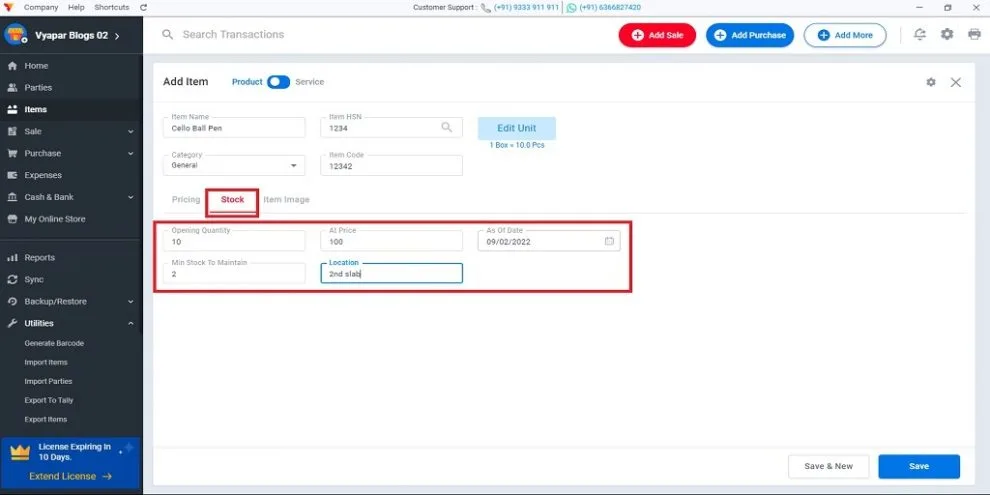Open Import Items utility

coord(46,362)
